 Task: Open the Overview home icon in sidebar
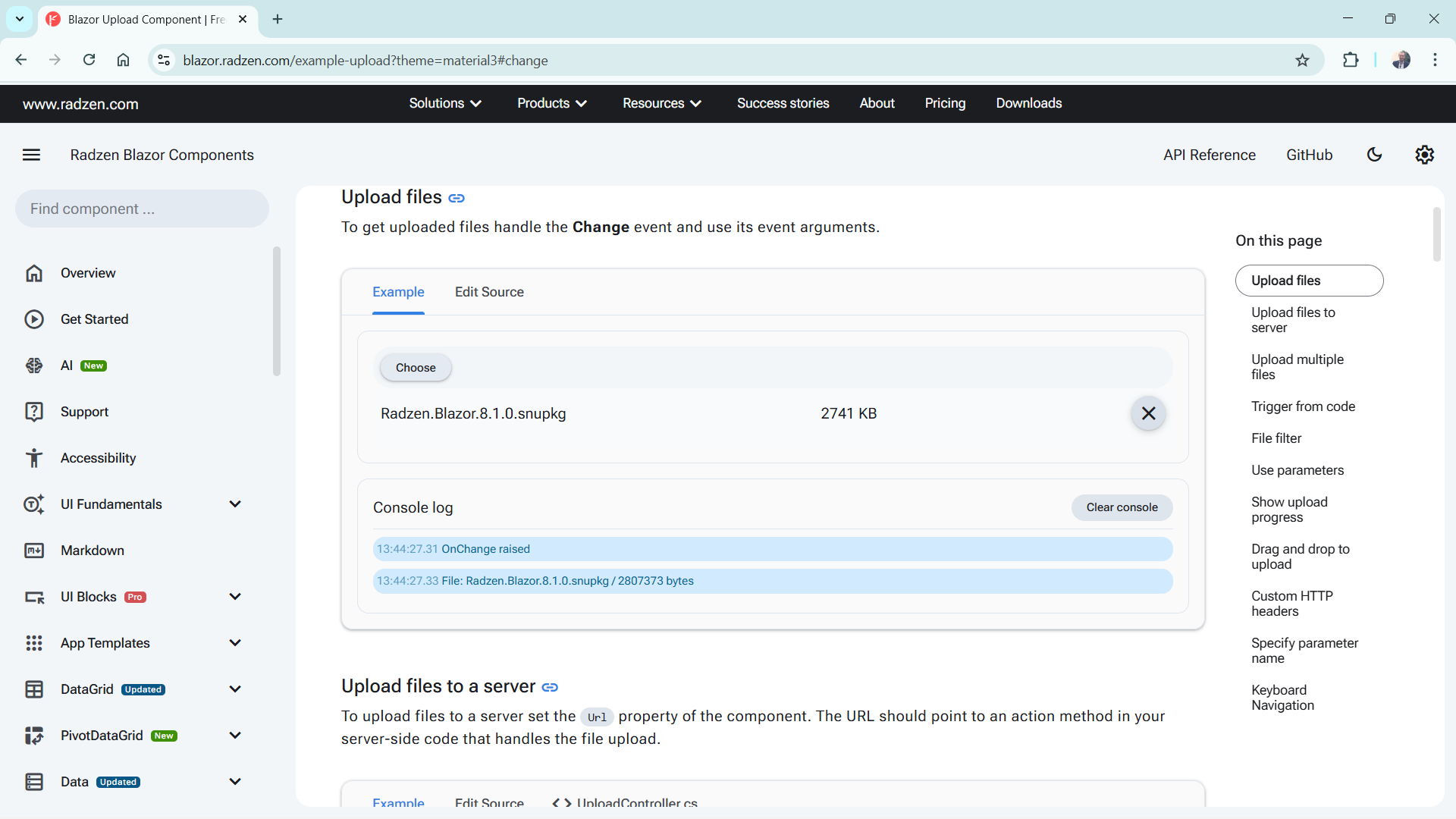coord(34,273)
